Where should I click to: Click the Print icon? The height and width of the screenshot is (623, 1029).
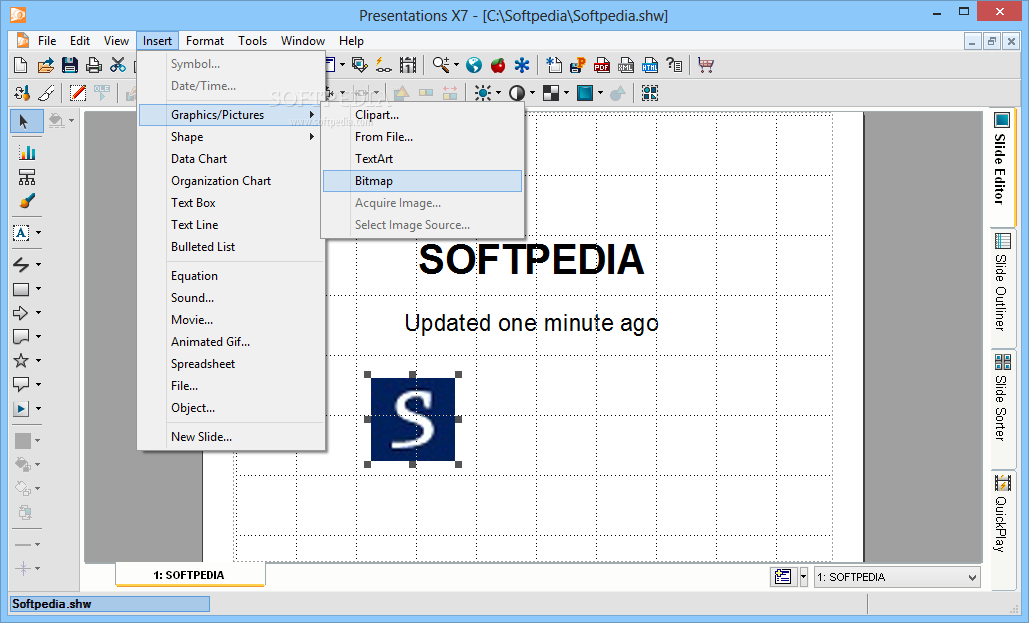click(94, 65)
